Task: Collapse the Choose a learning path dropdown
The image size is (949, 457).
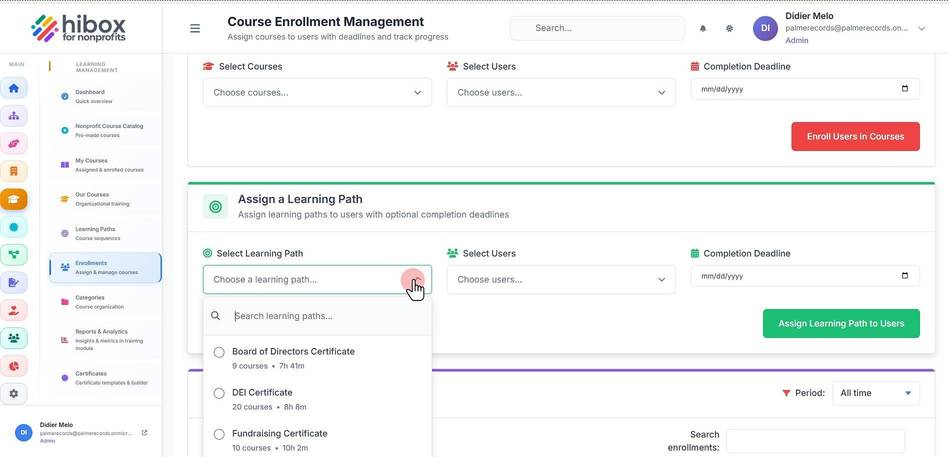Action: point(317,280)
